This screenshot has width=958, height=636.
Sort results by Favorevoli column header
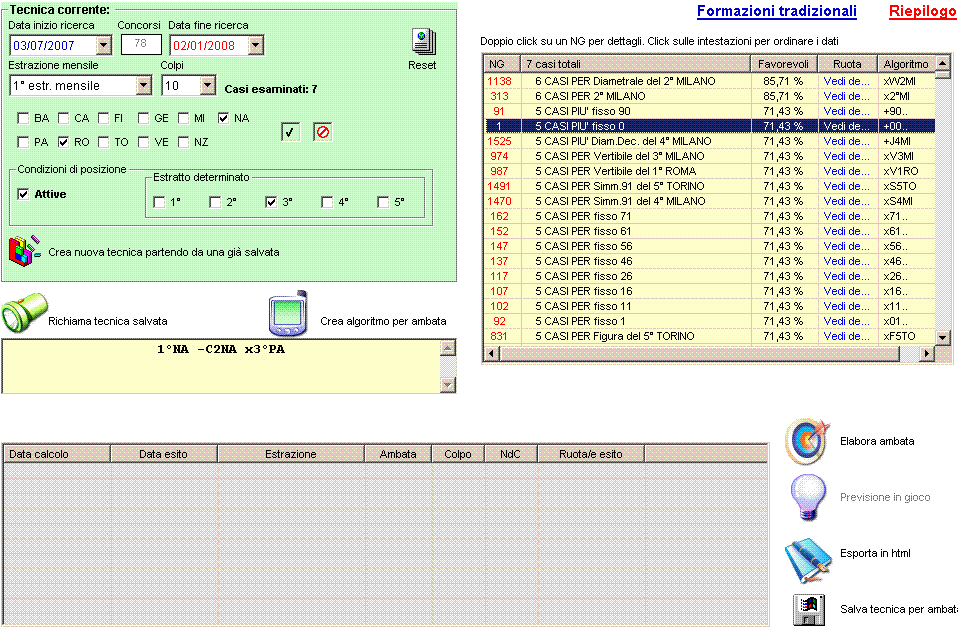tap(784, 64)
